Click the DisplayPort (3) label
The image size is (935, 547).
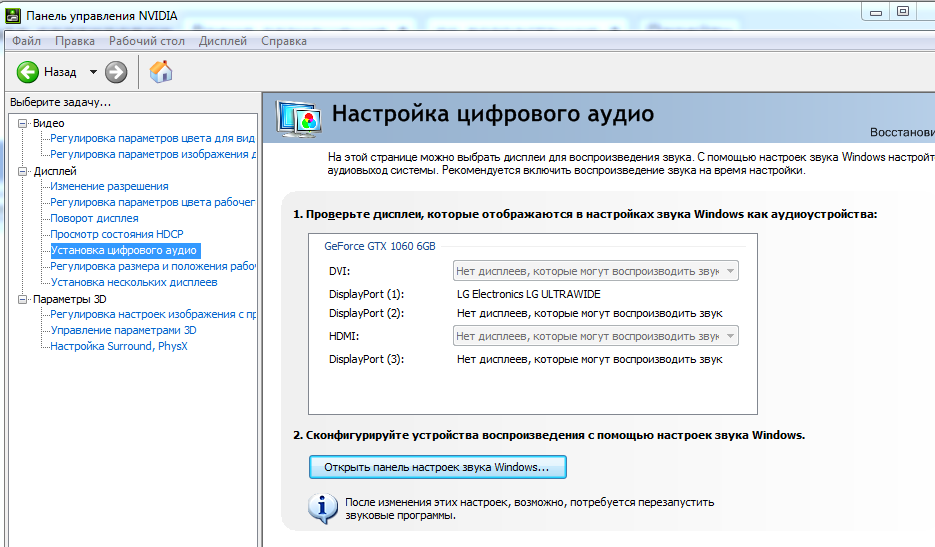(366, 359)
